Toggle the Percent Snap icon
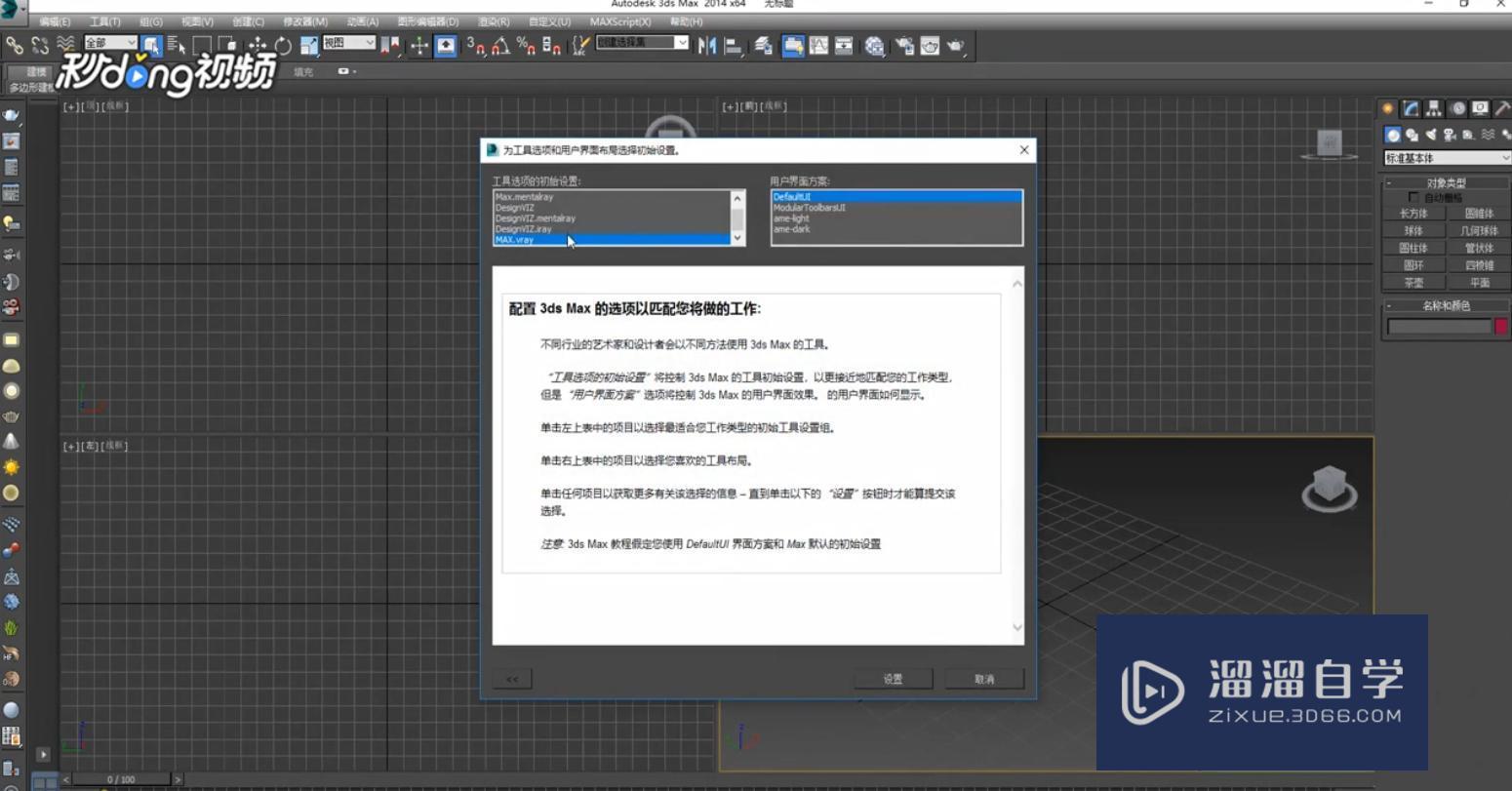The height and width of the screenshot is (791, 1512). click(526, 45)
